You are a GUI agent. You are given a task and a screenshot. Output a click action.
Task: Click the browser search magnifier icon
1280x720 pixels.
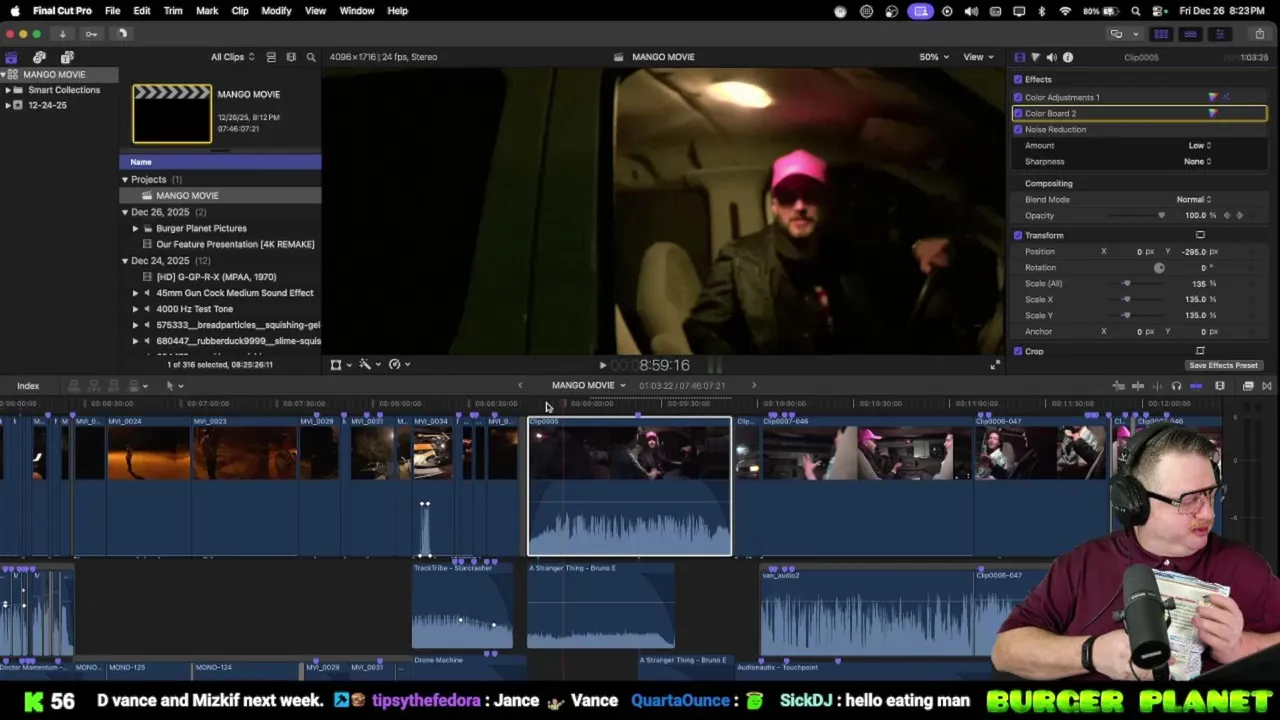pyautogui.click(x=311, y=57)
